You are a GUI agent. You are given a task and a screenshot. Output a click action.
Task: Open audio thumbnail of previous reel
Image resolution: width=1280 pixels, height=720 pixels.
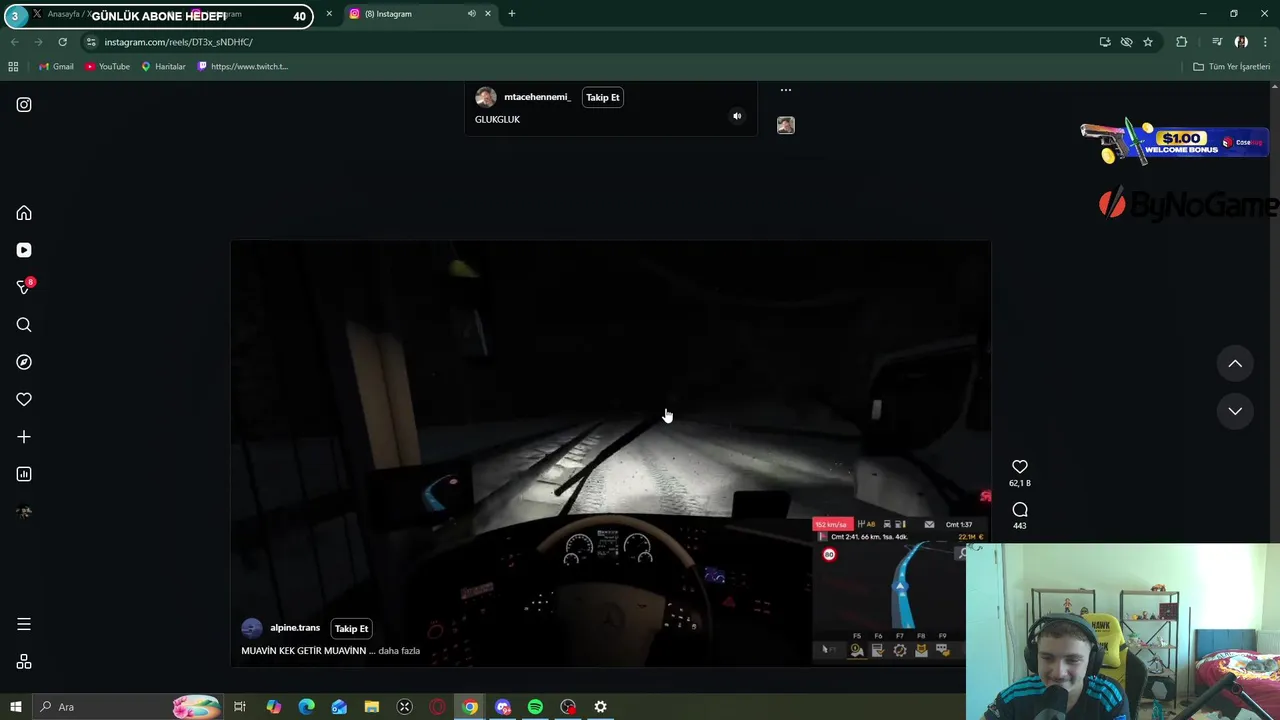pos(785,125)
